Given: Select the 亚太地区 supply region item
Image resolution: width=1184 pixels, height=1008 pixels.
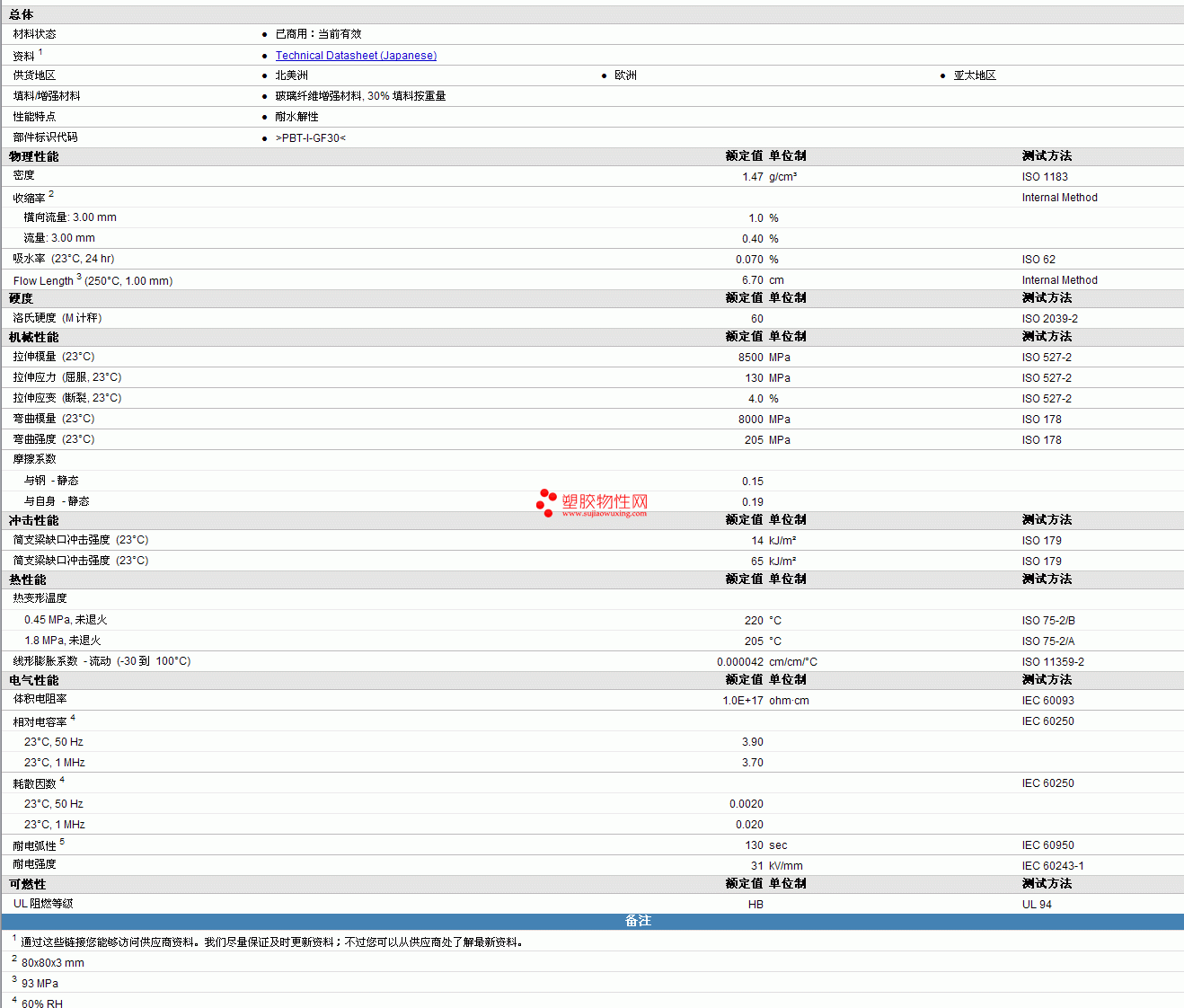Looking at the screenshot, I should (x=975, y=75).
